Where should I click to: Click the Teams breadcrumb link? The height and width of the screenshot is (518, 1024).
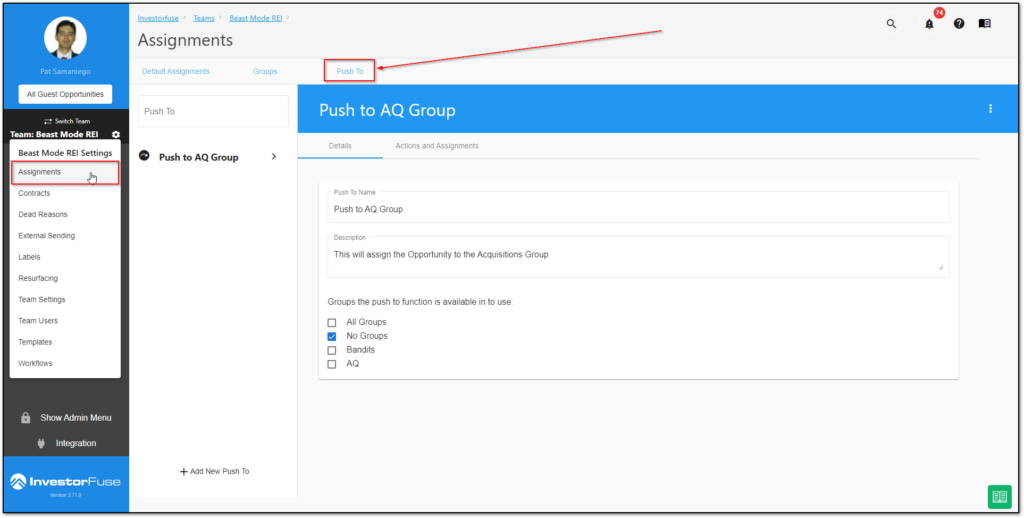point(204,18)
